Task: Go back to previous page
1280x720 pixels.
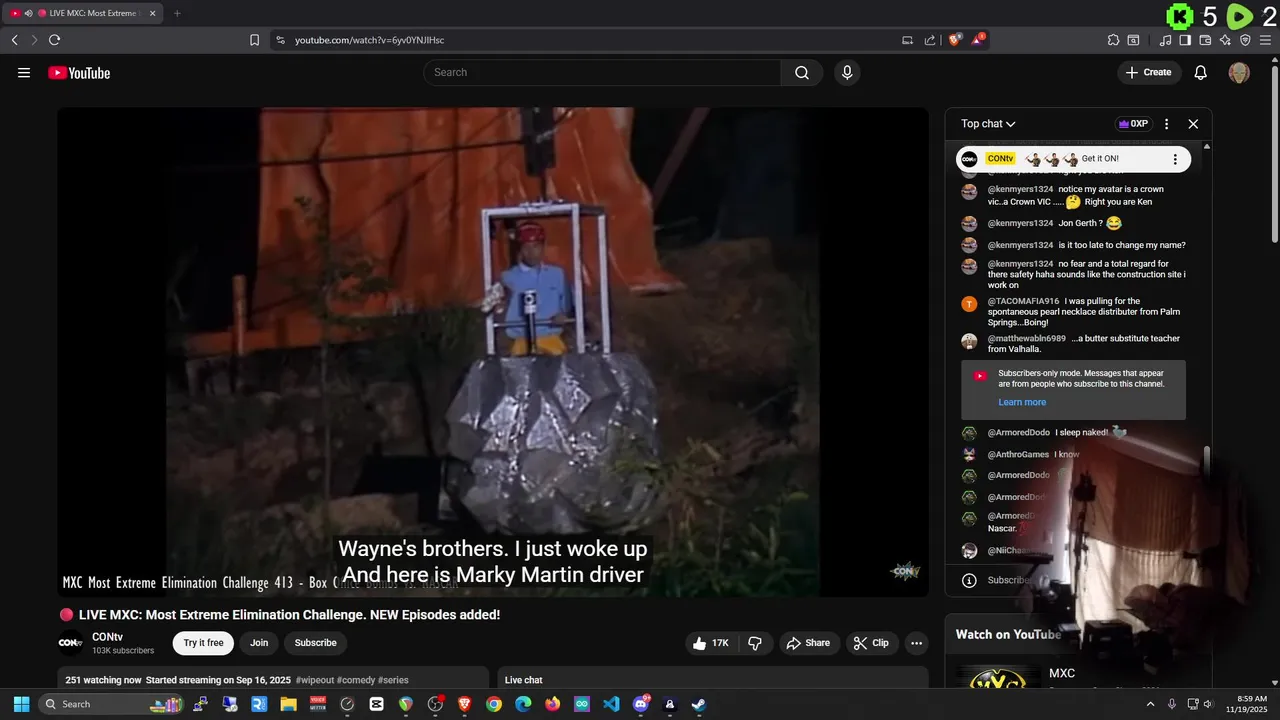Action: [x=14, y=40]
